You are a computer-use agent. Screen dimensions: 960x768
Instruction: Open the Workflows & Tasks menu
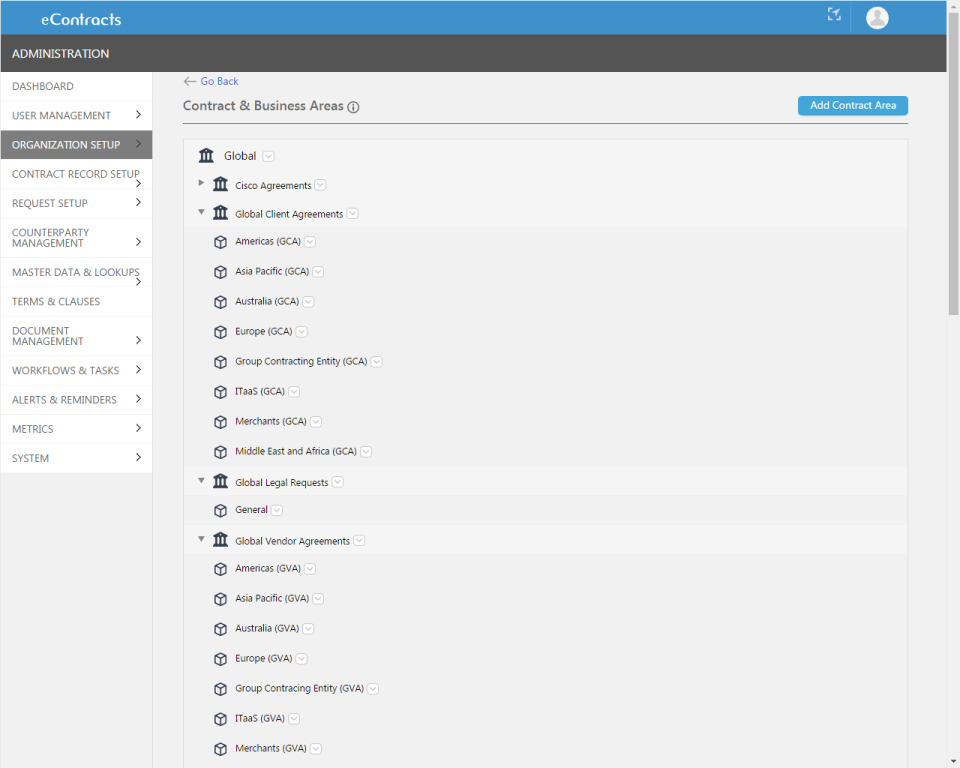67,370
